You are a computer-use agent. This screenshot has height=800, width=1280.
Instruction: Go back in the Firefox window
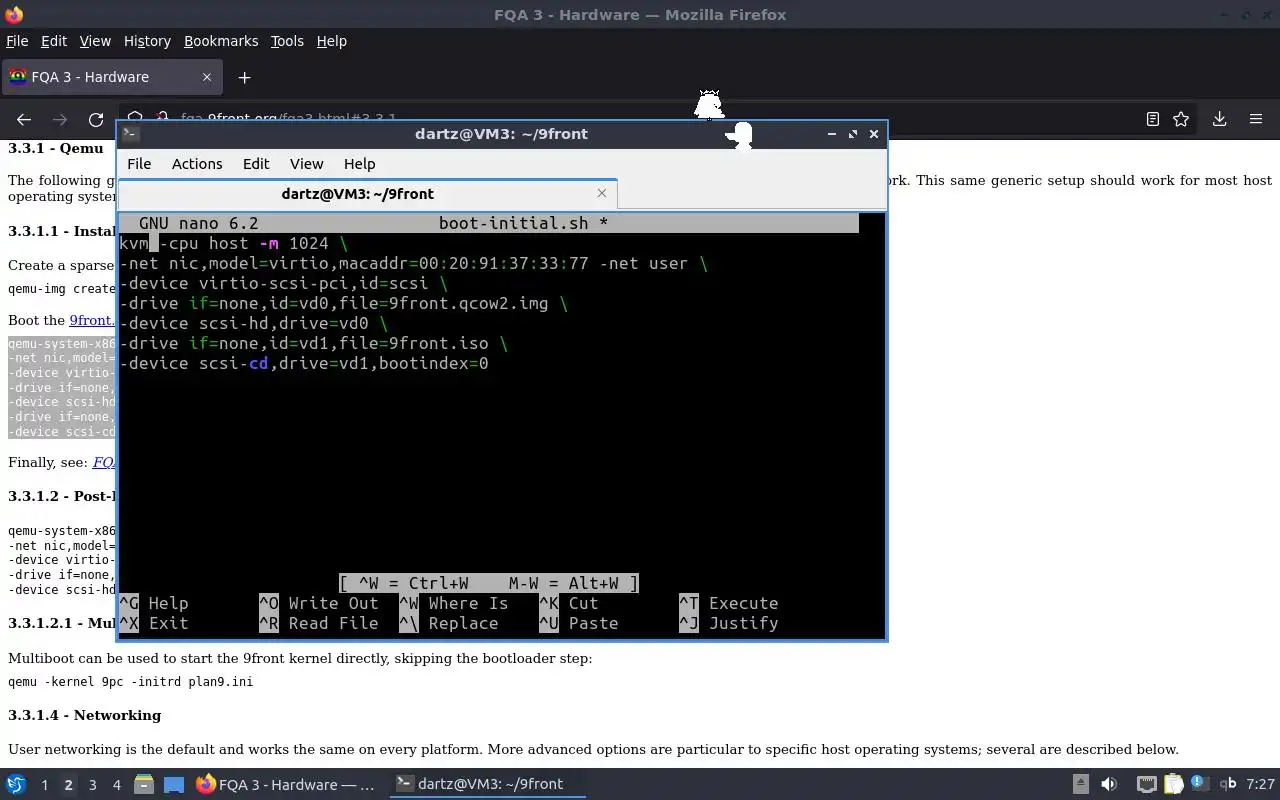tap(24, 119)
